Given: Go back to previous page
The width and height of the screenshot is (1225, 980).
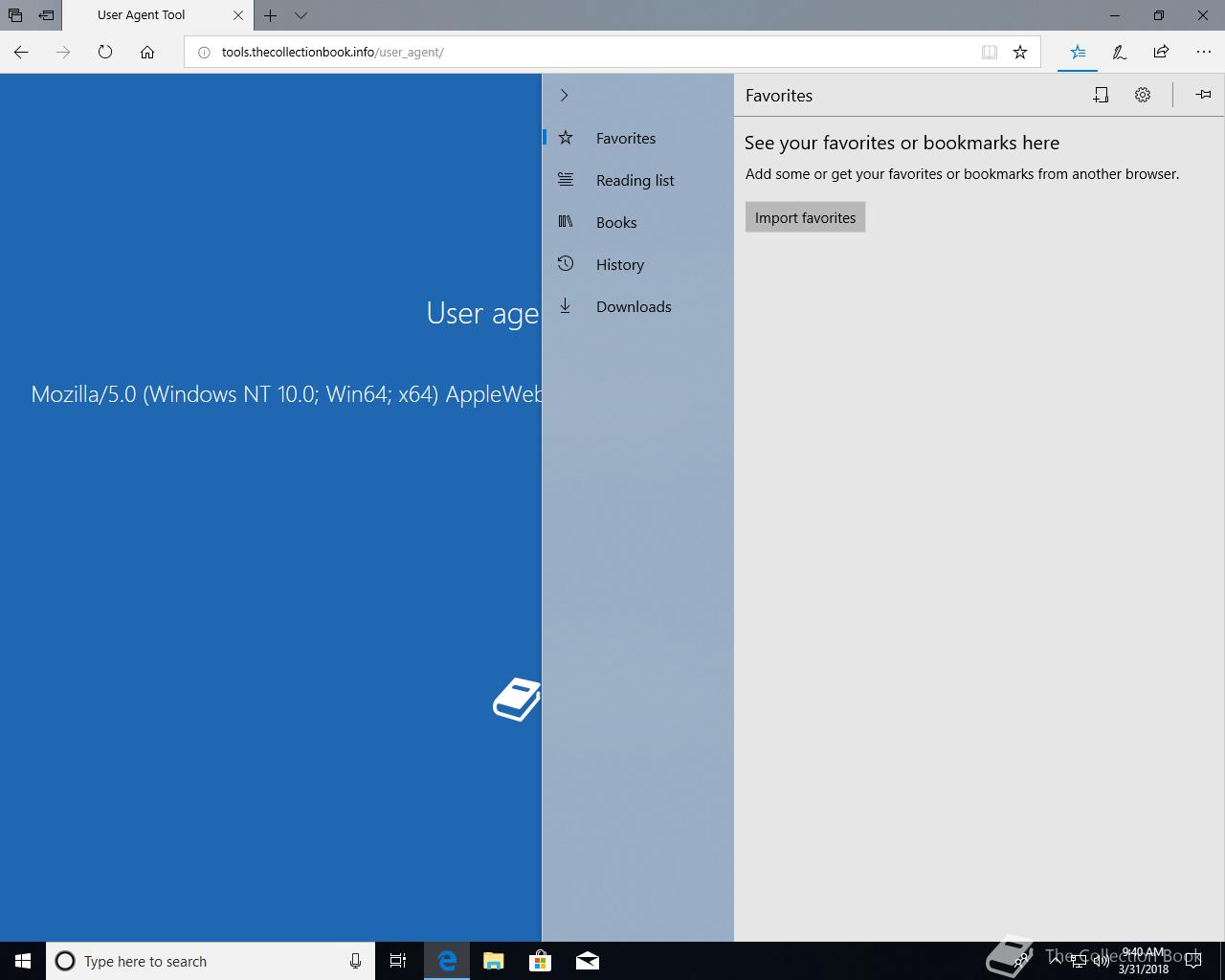Looking at the screenshot, I should tap(21, 52).
